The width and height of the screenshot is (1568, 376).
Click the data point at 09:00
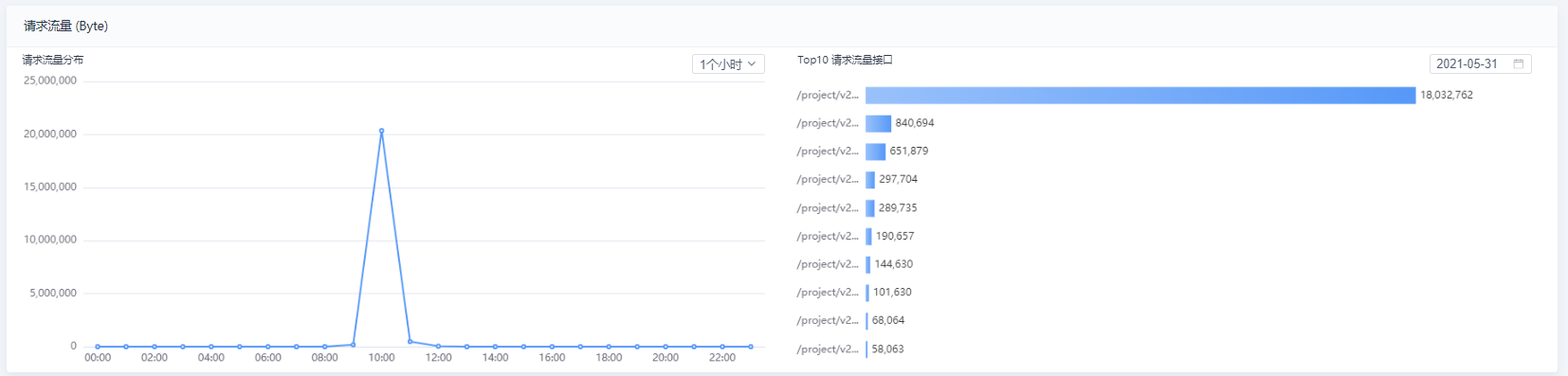[x=353, y=345]
